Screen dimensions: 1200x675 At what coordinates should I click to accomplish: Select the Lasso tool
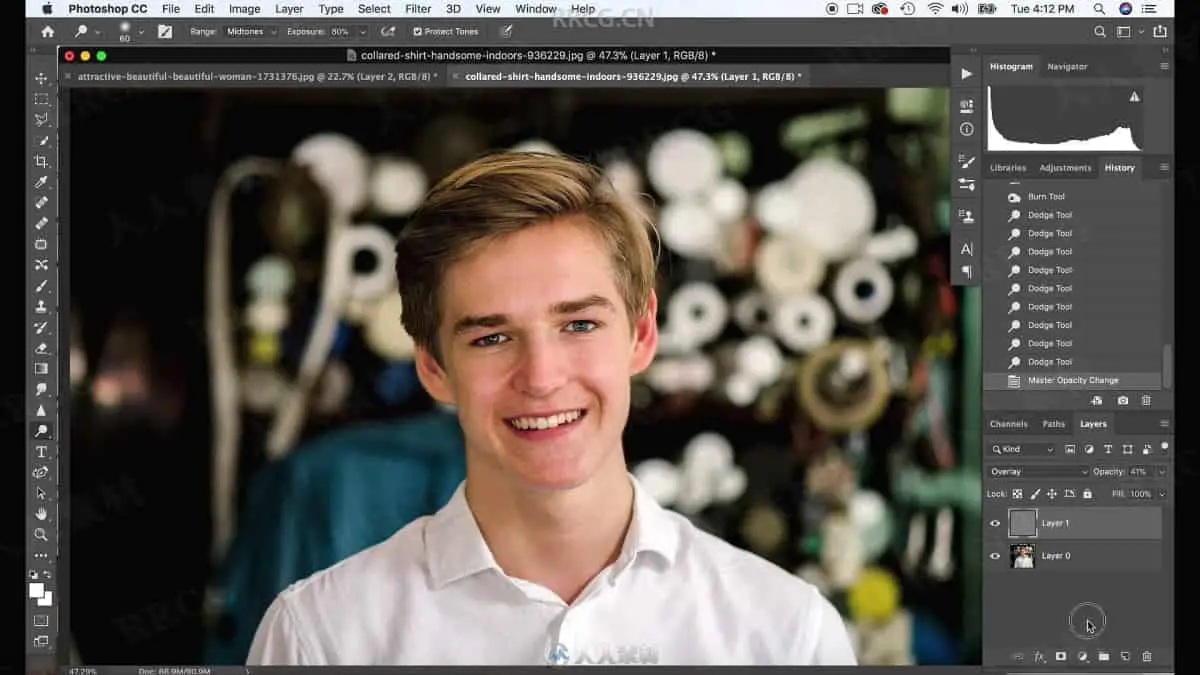pyautogui.click(x=41, y=119)
